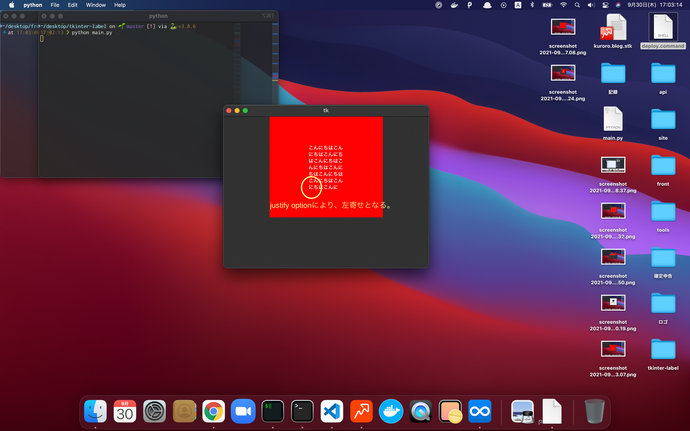Open System Preferences from the dock
This screenshot has width=690, height=431.
click(154, 410)
